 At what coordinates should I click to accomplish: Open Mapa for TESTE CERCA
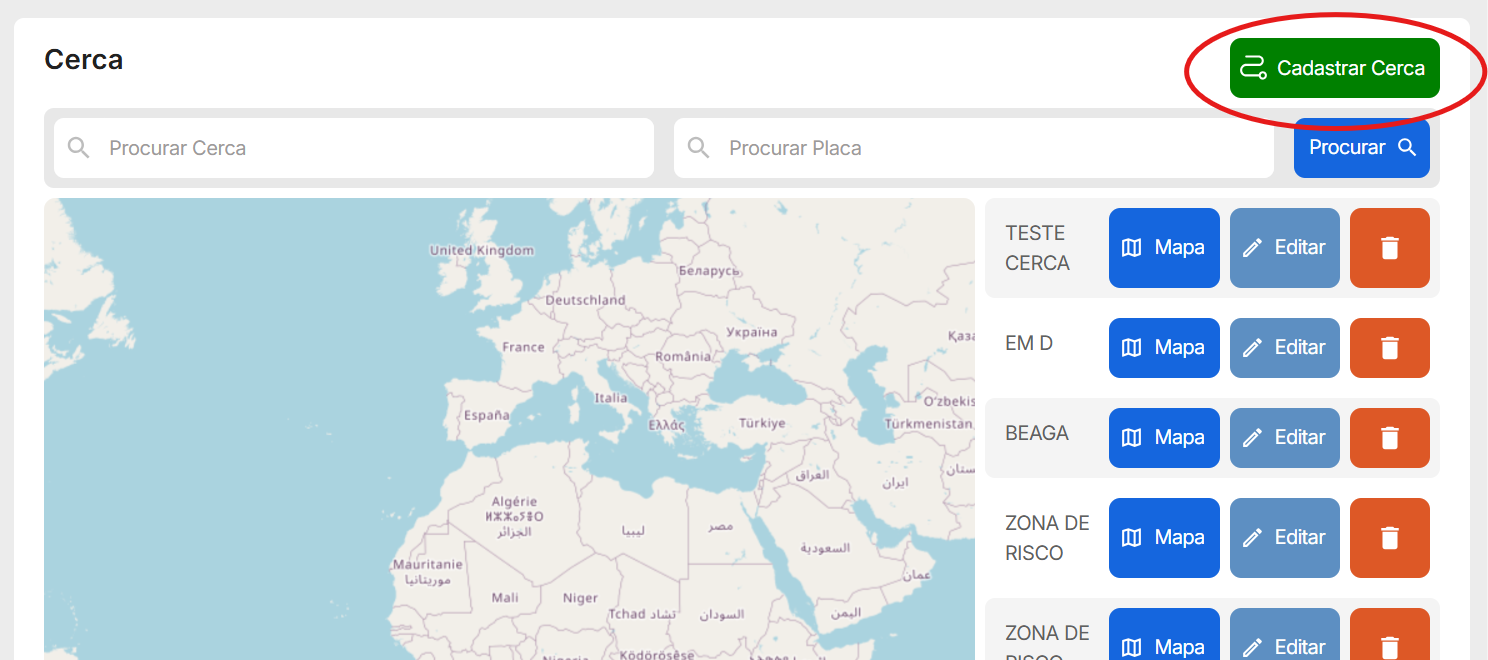pos(1164,248)
